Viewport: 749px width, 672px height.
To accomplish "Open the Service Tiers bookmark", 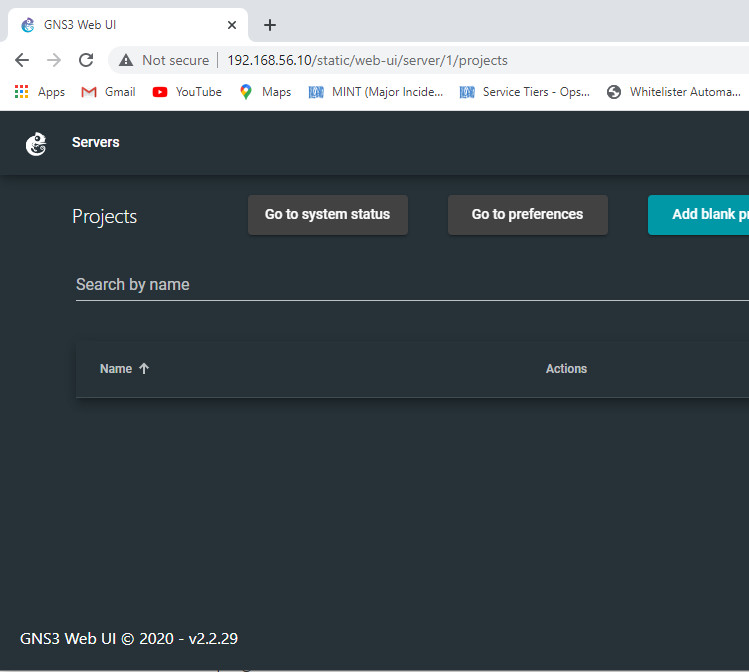I will 524,92.
